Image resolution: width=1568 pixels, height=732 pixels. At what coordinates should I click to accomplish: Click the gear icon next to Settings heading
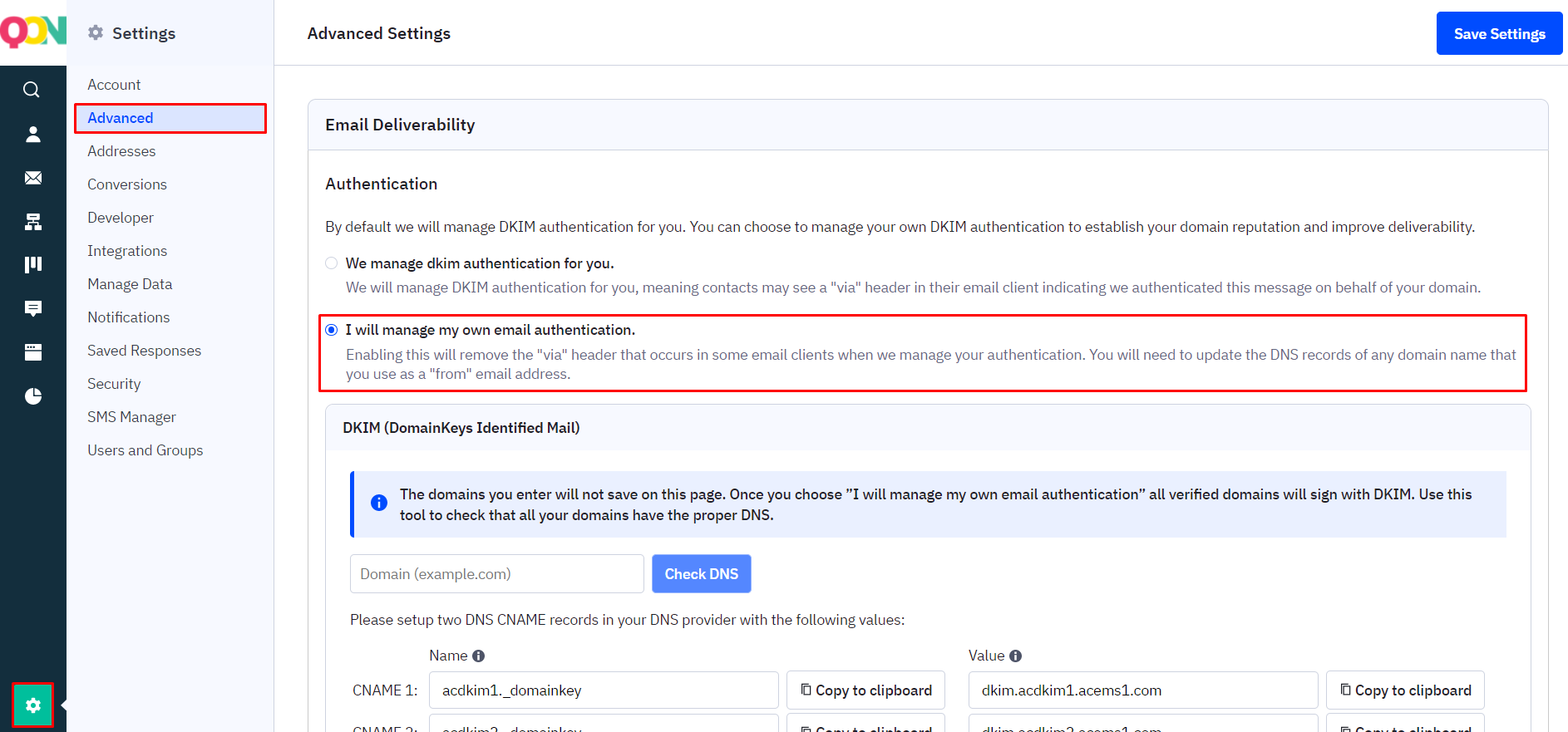(96, 32)
